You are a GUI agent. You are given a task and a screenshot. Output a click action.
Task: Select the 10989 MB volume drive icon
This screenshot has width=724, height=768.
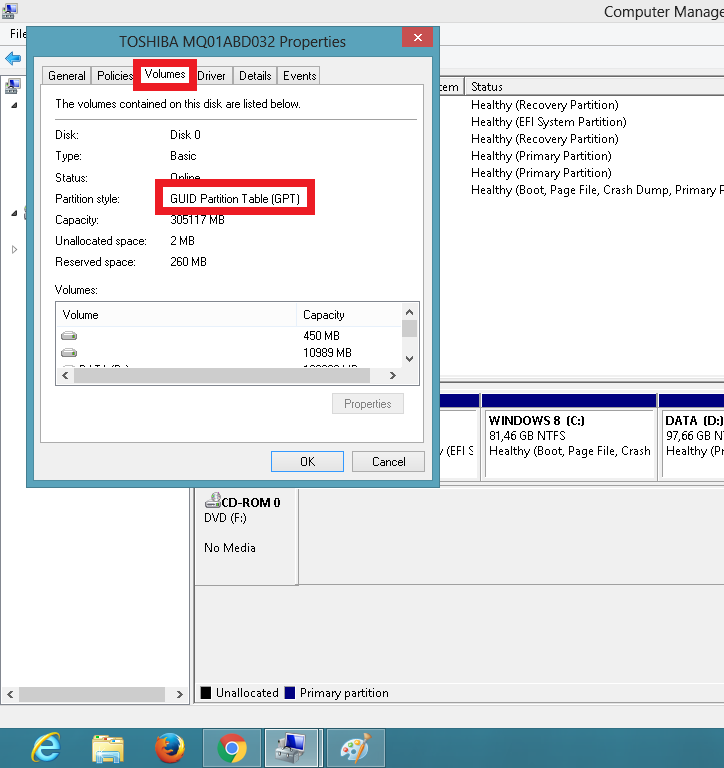69,353
